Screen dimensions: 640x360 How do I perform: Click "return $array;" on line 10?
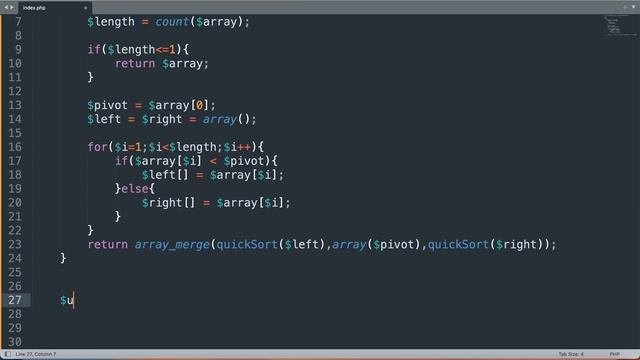pyautogui.click(x=162, y=63)
